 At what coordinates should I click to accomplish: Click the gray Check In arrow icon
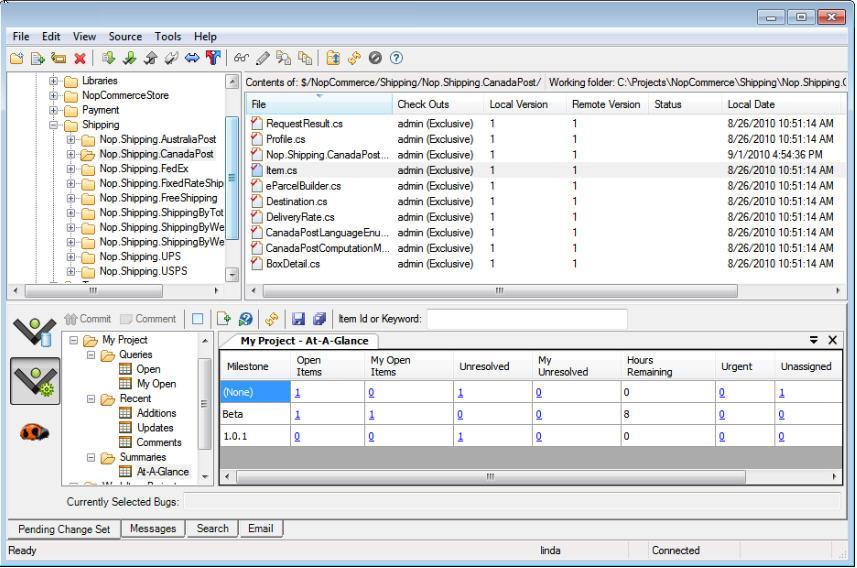[150, 57]
